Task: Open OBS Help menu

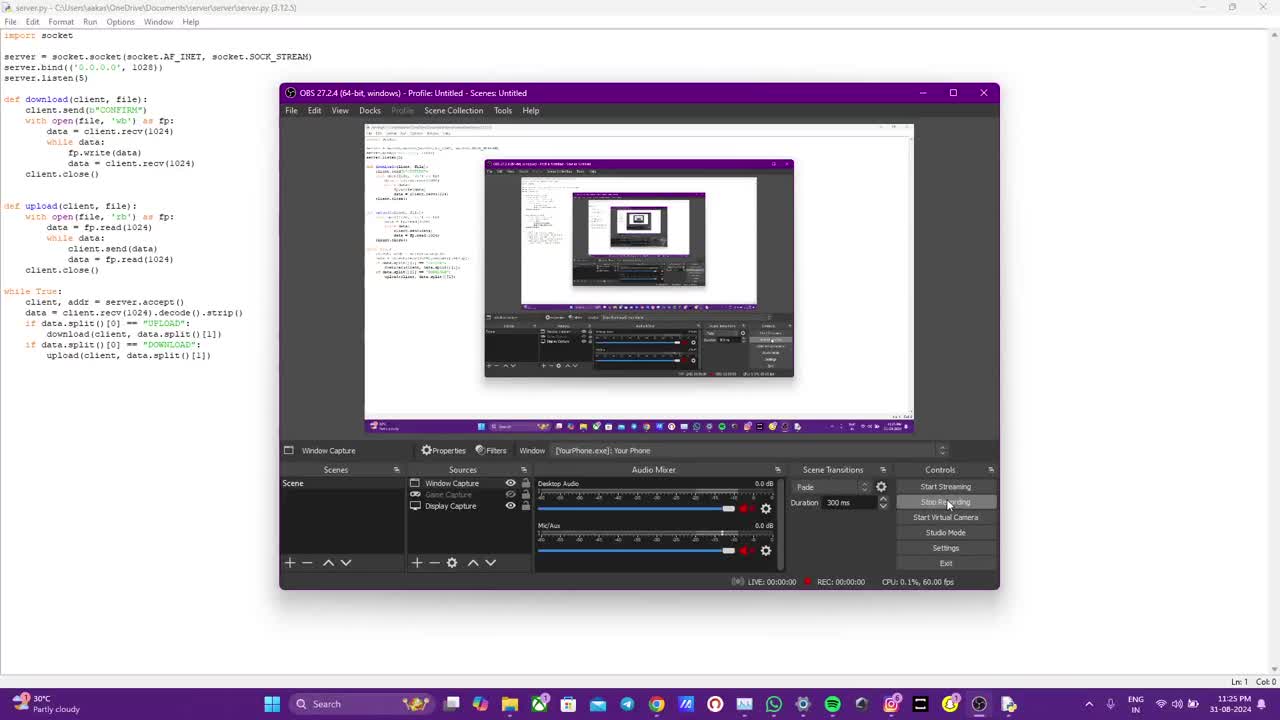Action: 531,111
